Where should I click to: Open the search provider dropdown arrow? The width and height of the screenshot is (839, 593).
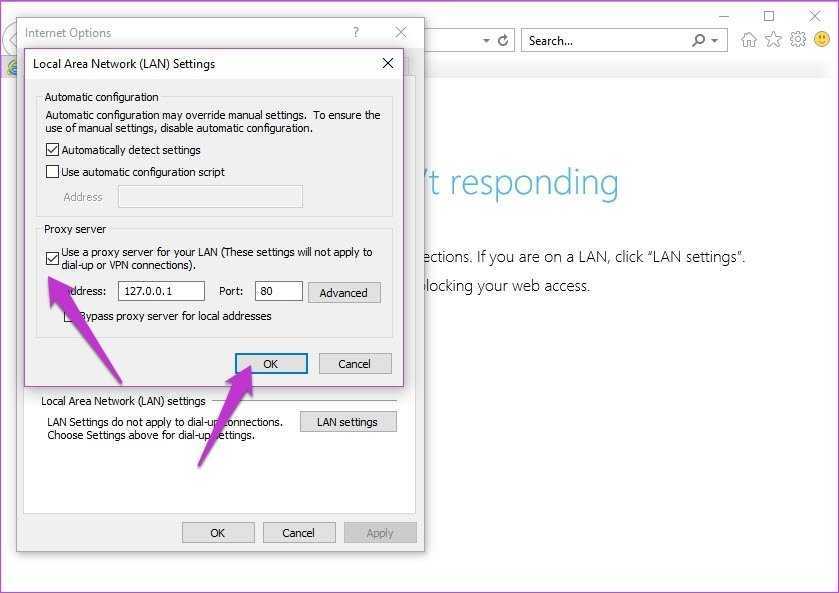[x=714, y=41]
